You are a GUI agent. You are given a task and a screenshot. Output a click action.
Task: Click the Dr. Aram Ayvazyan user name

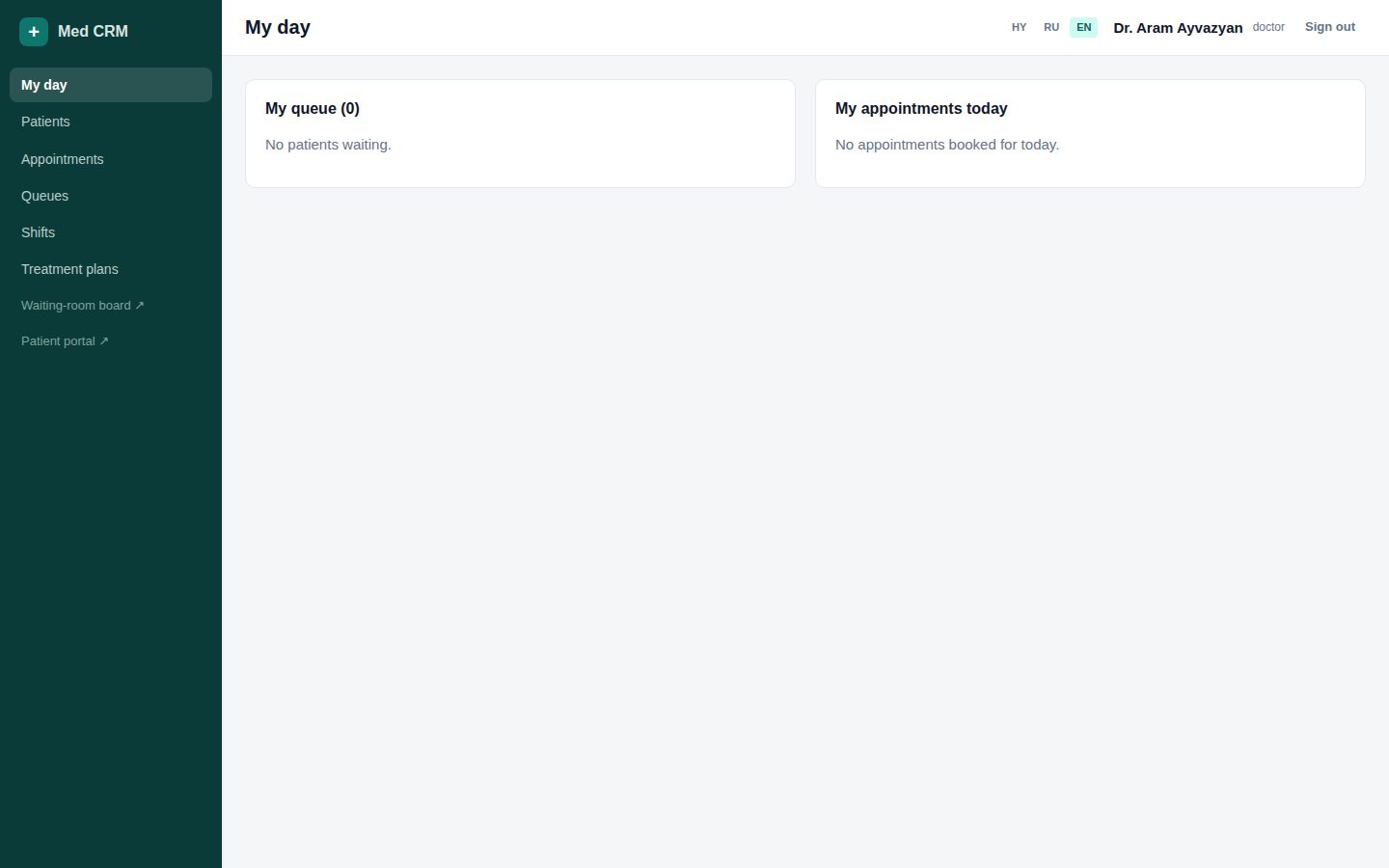click(1178, 28)
